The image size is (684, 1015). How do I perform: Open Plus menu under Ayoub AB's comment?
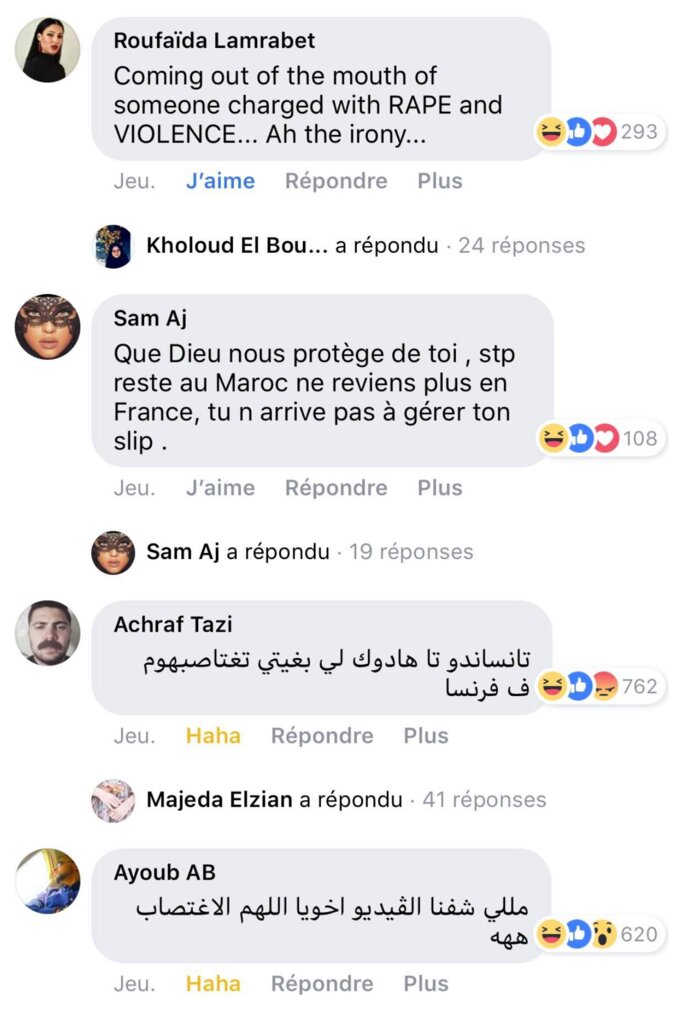tap(426, 984)
